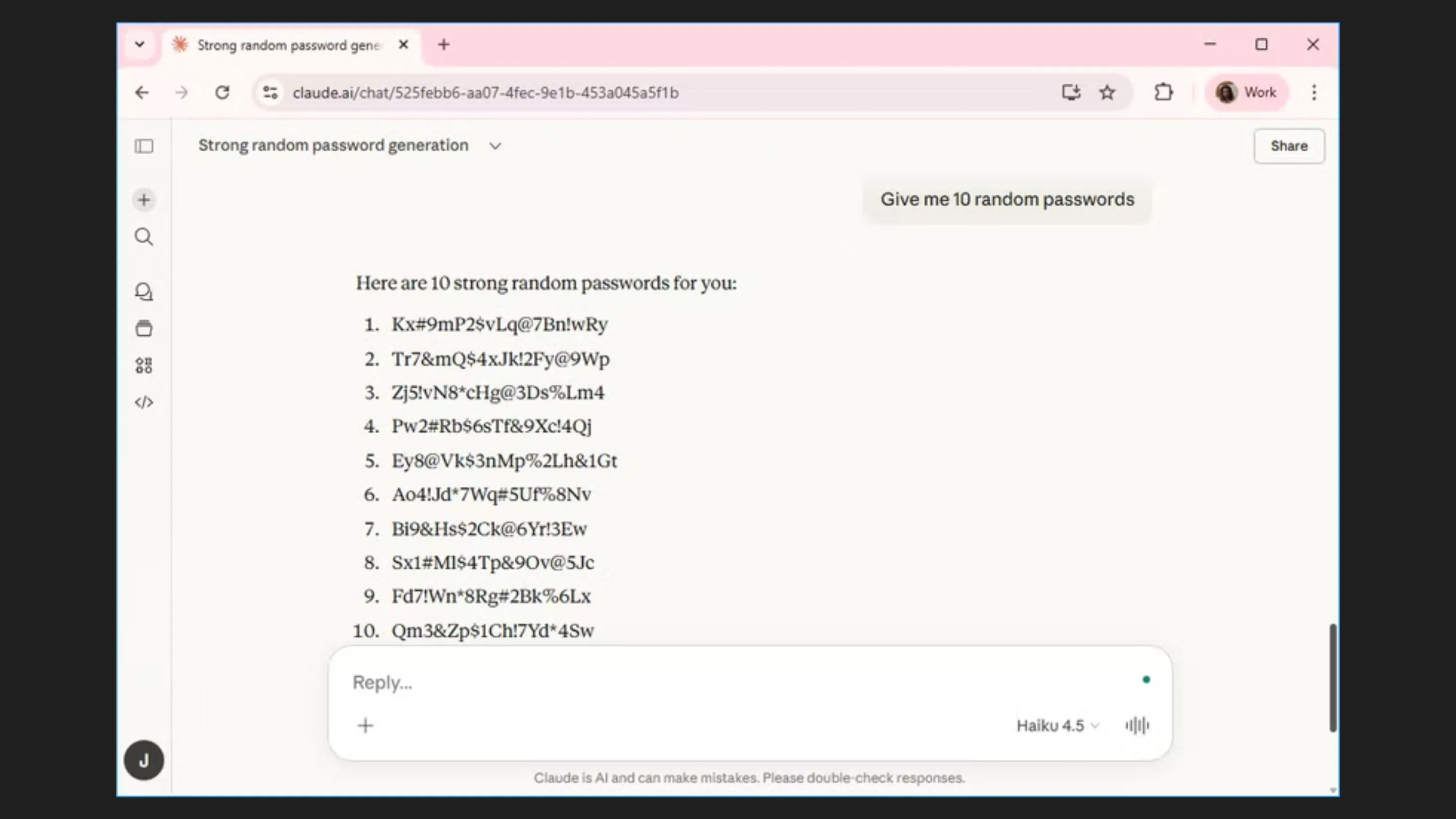Expand the chat title options chevron
The image size is (1456, 819).
tap(495, 146)
